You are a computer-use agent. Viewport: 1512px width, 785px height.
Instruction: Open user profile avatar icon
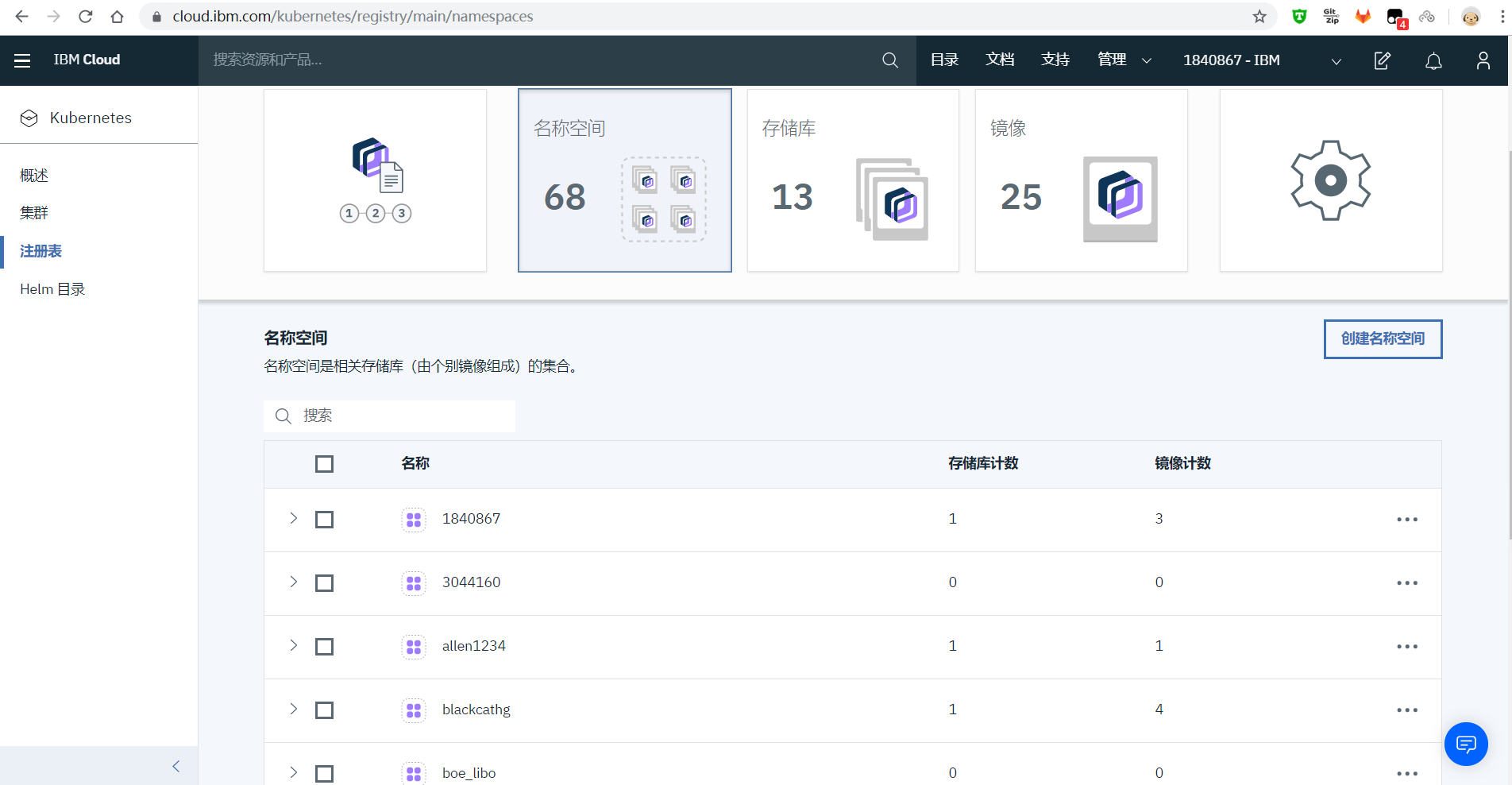(x=1483, y=60)
